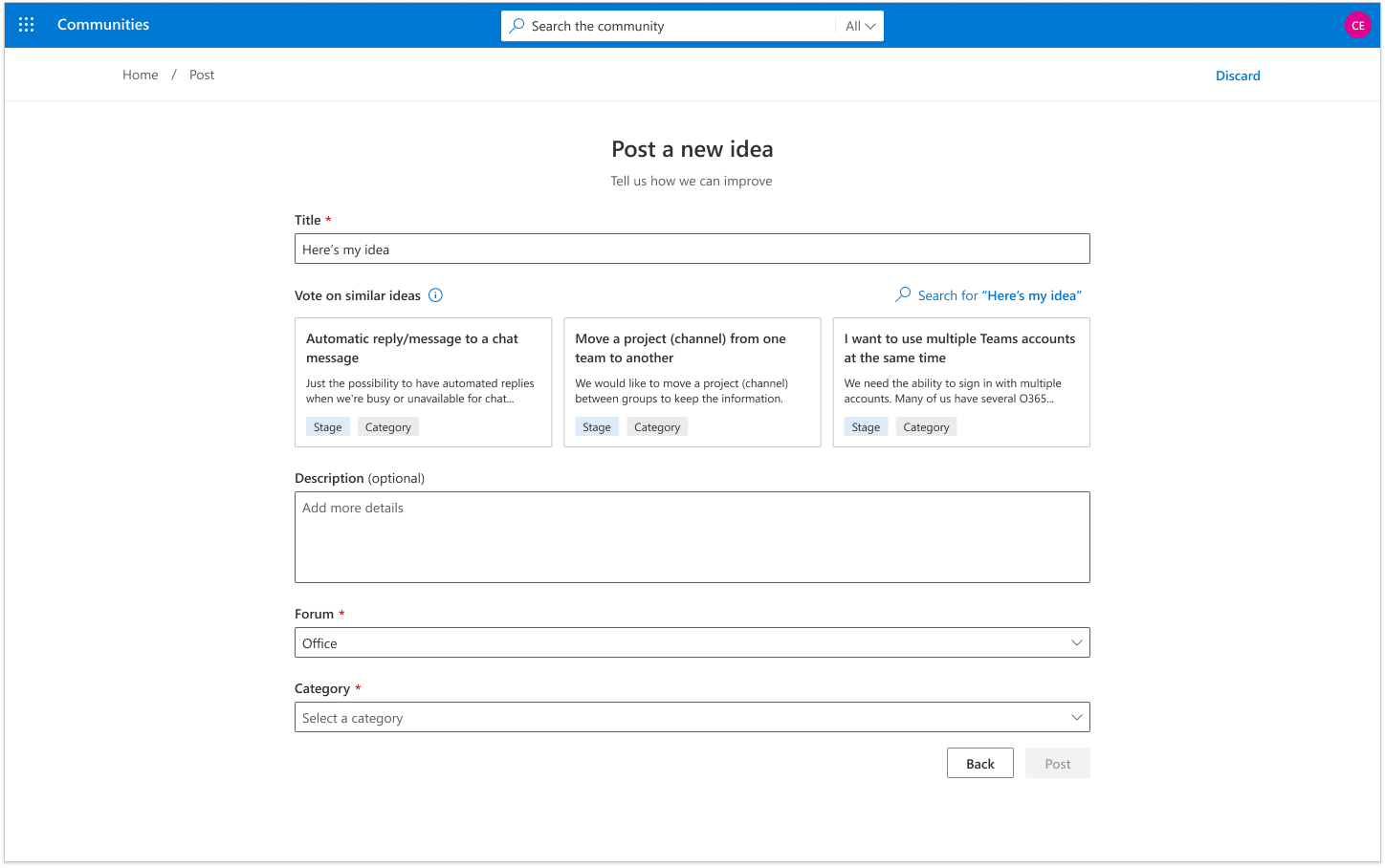The width and height of the screenshot is (1385, 868).
Task: Click "We would like to move a project" description
Action: tap(681, 391)
